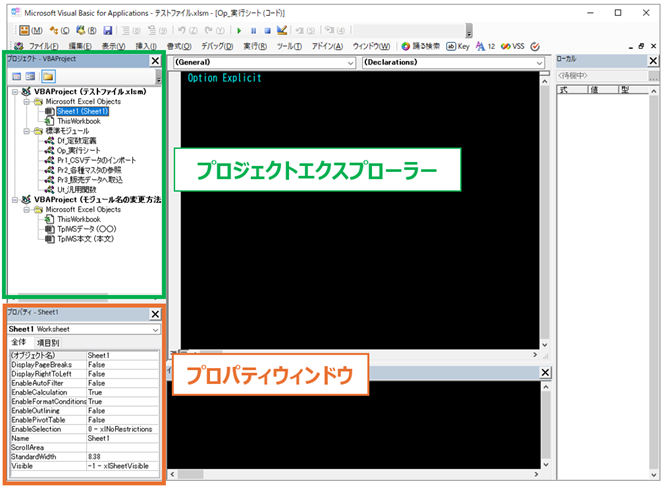Click the Excel icon left of ファイル menu
Screen dimensions: 663x488
19,46
